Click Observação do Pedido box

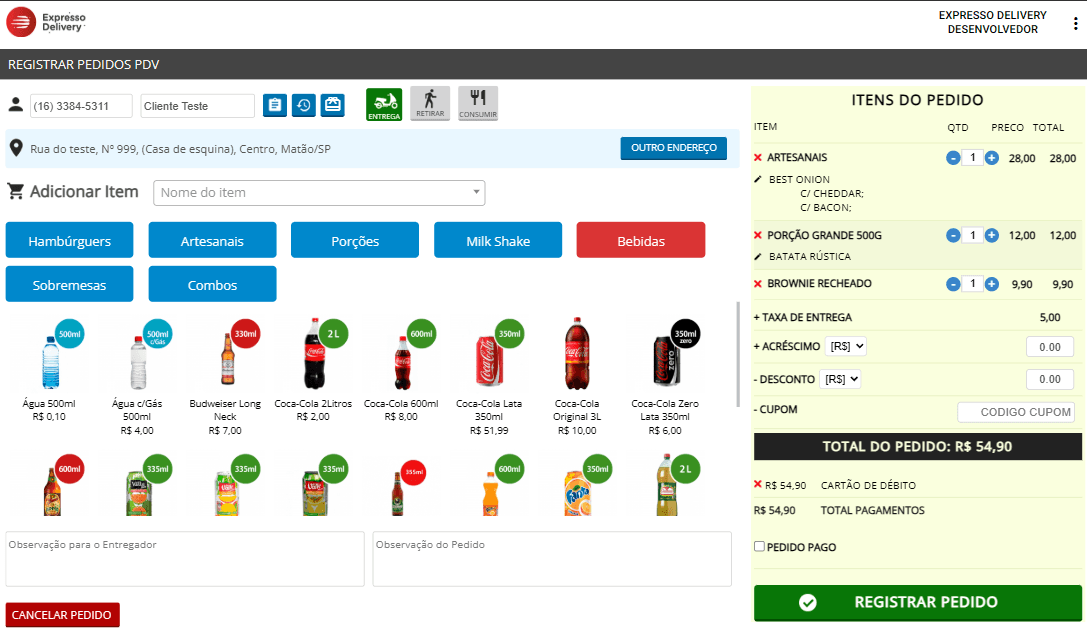[x=552, y=559]
